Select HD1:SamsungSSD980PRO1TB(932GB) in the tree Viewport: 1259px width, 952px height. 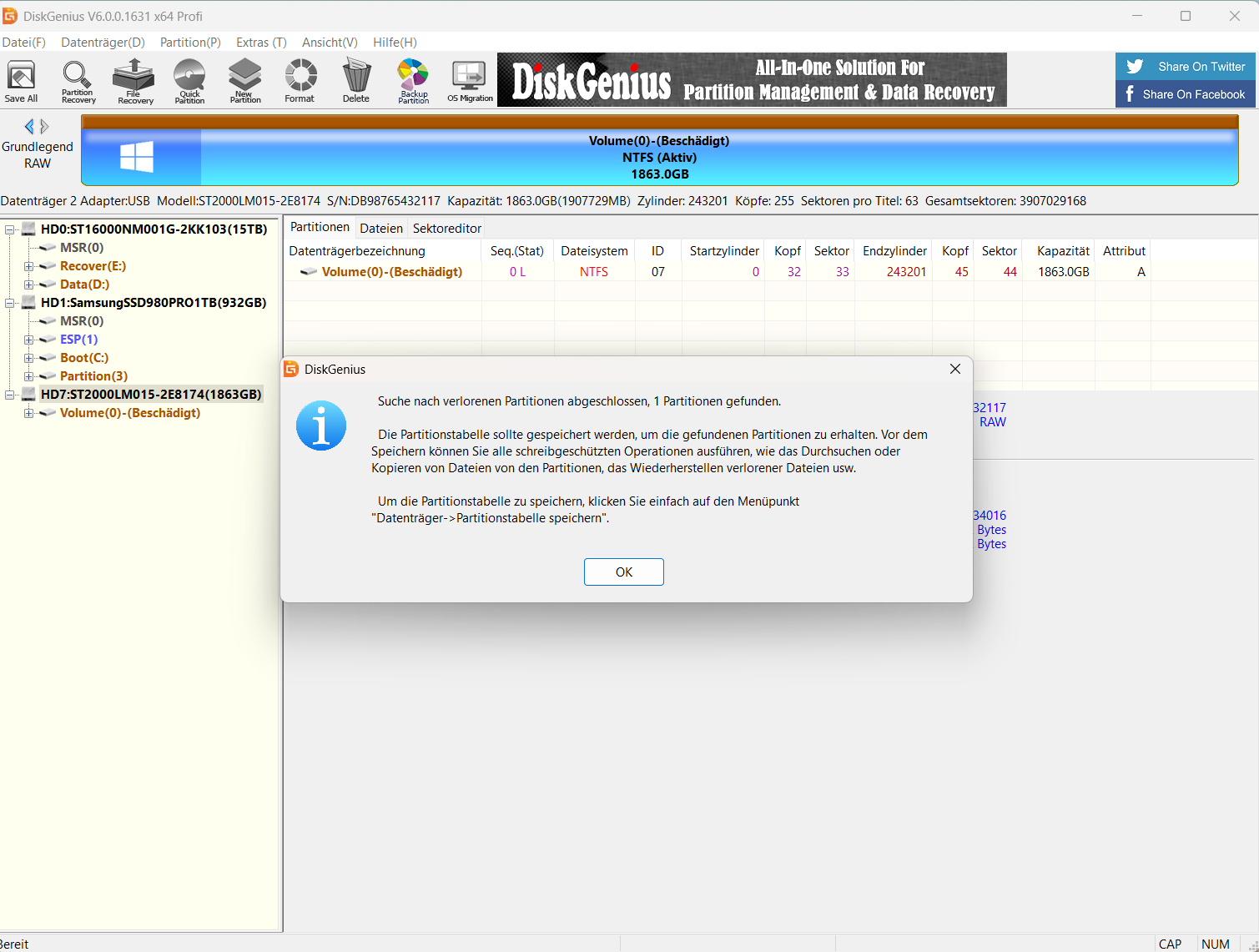(154, 303)
